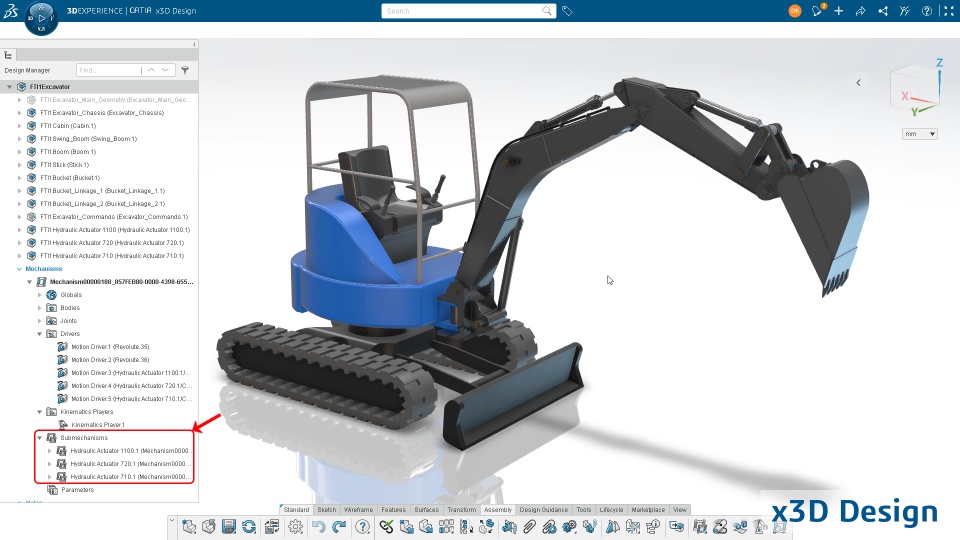
Task: Click the Redo arrow in the toolbar
Action: [339, 527]
